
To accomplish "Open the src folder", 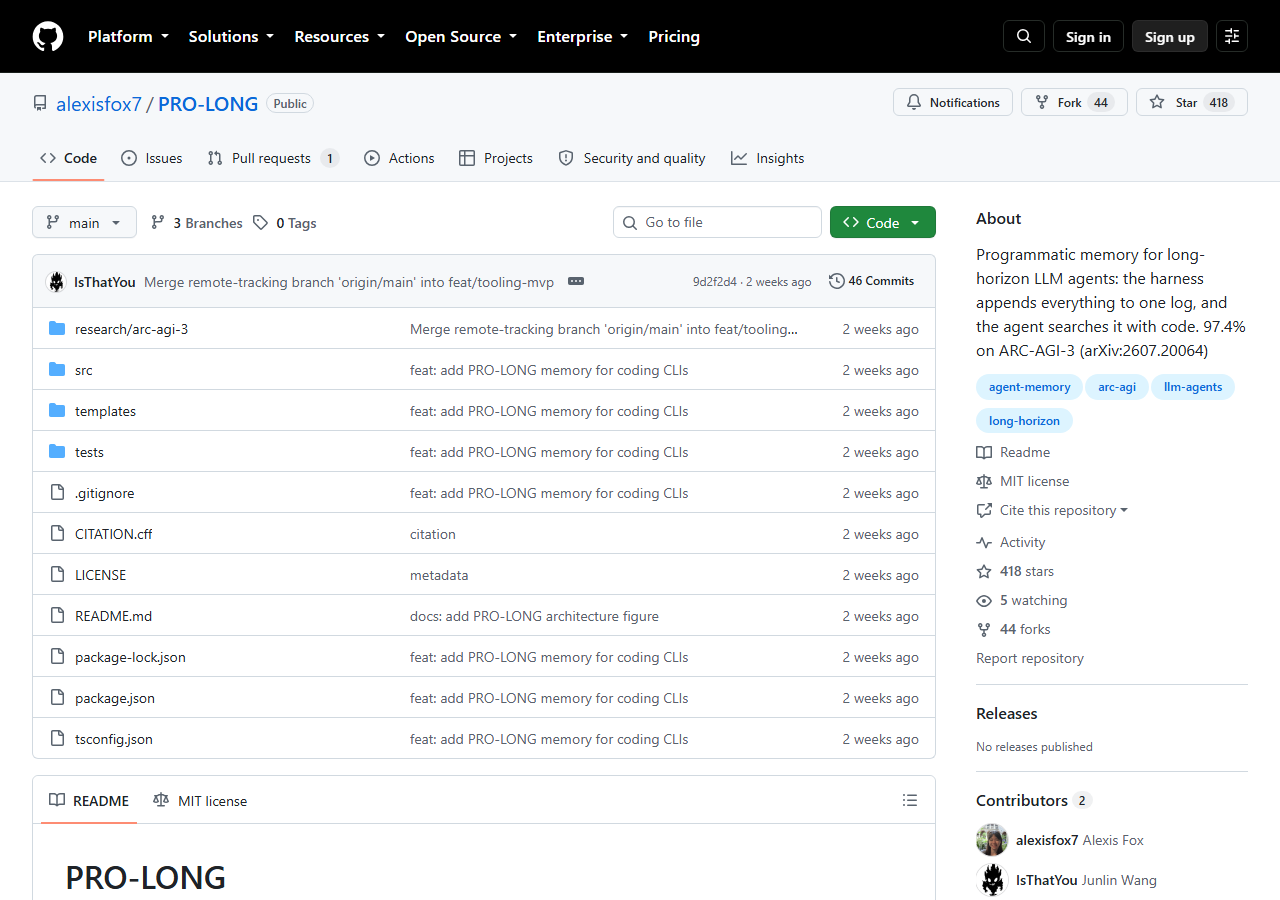I will point(84,370).
